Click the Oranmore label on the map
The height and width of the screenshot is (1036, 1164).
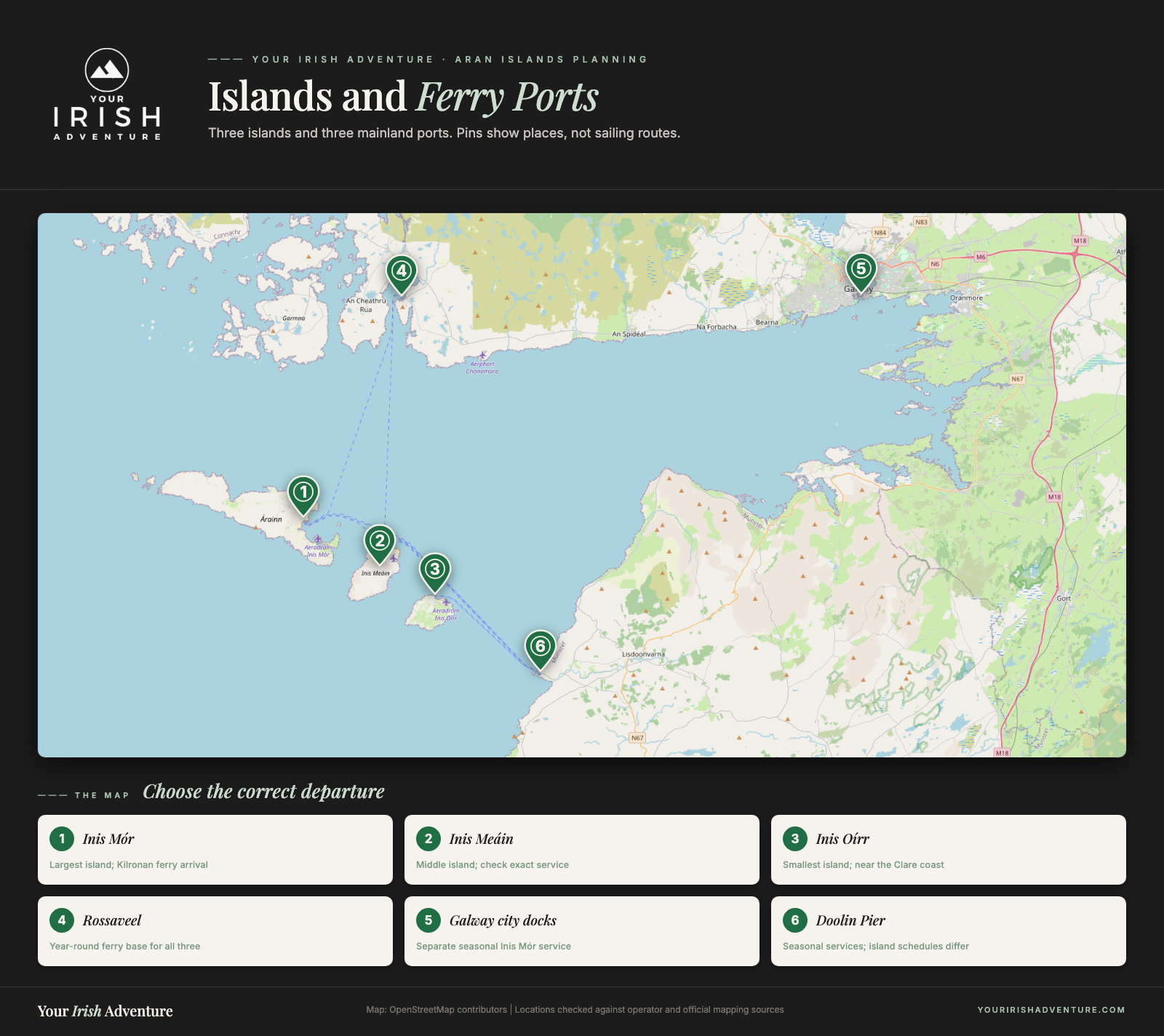tap(966, 298)
